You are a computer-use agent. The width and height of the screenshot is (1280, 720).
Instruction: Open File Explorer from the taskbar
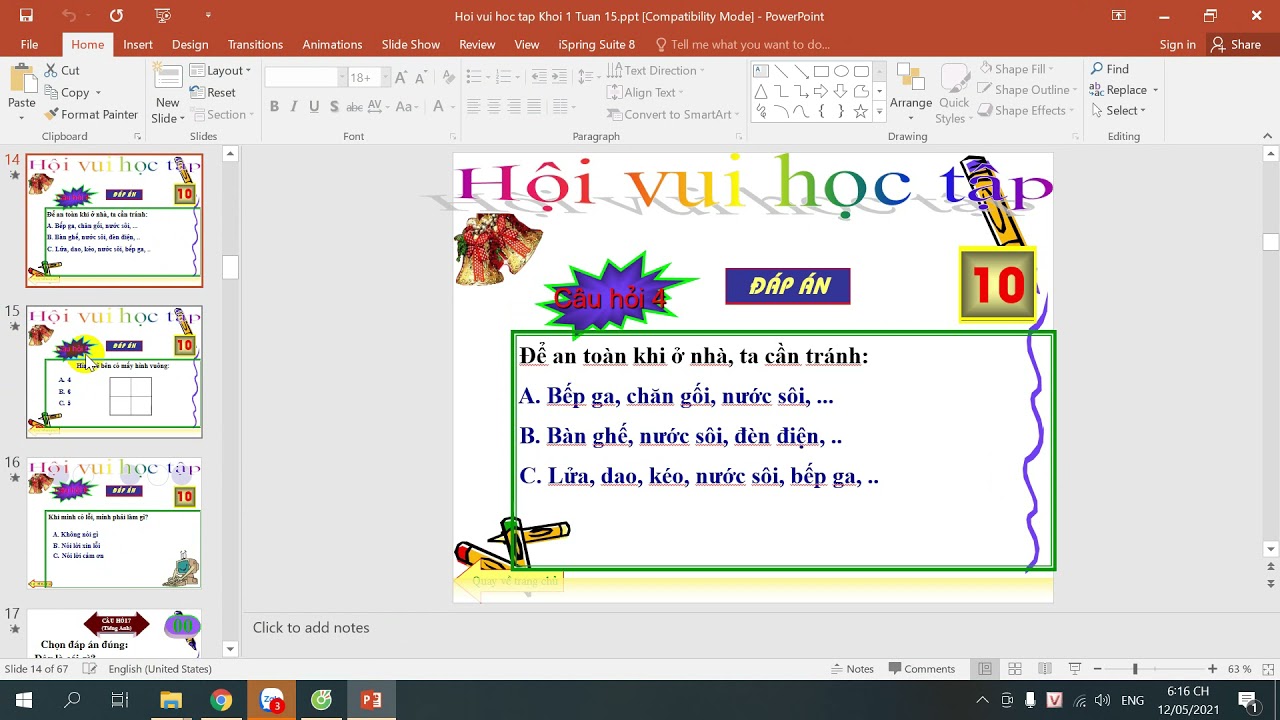(171, 700)
